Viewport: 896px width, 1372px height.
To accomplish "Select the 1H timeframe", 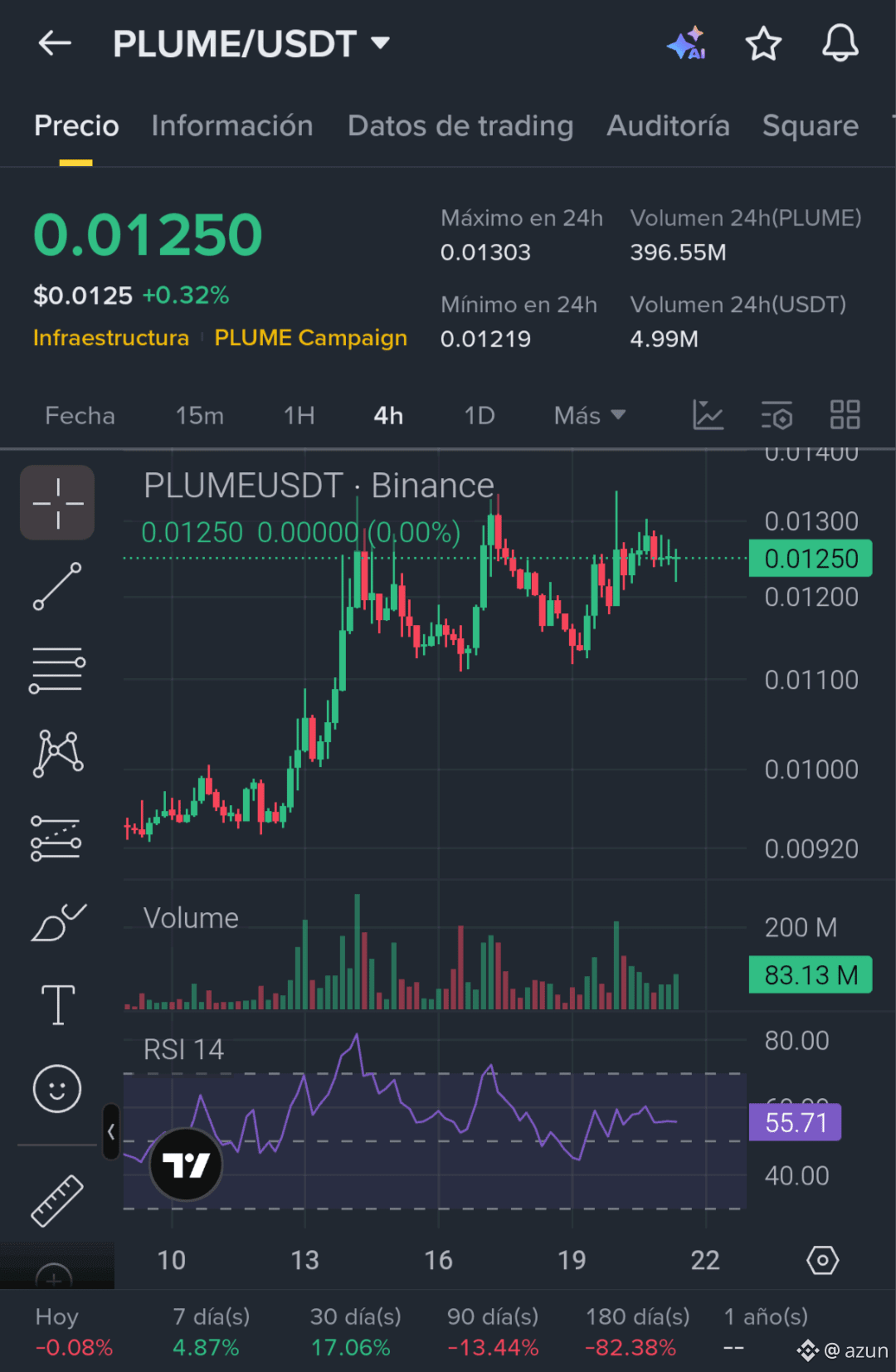I will 299,415.
